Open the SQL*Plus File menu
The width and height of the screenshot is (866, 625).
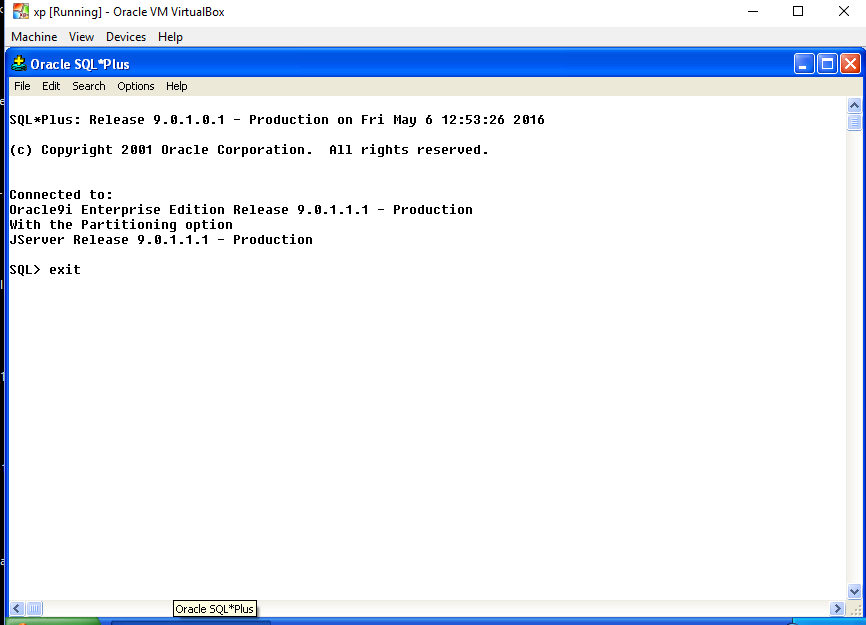coord(22,86)
